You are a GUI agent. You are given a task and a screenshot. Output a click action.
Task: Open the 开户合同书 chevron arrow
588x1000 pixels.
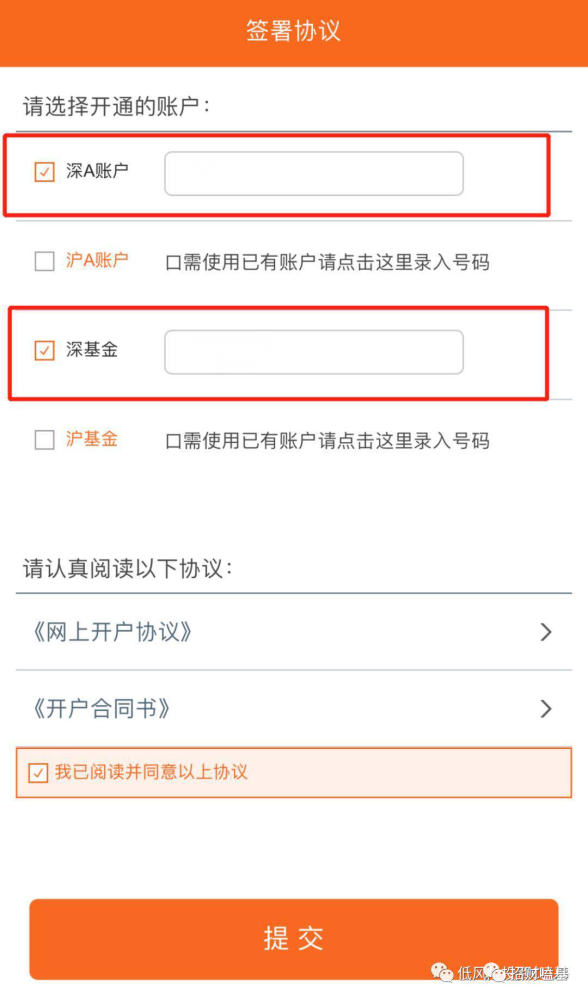(x=546, y=709)
